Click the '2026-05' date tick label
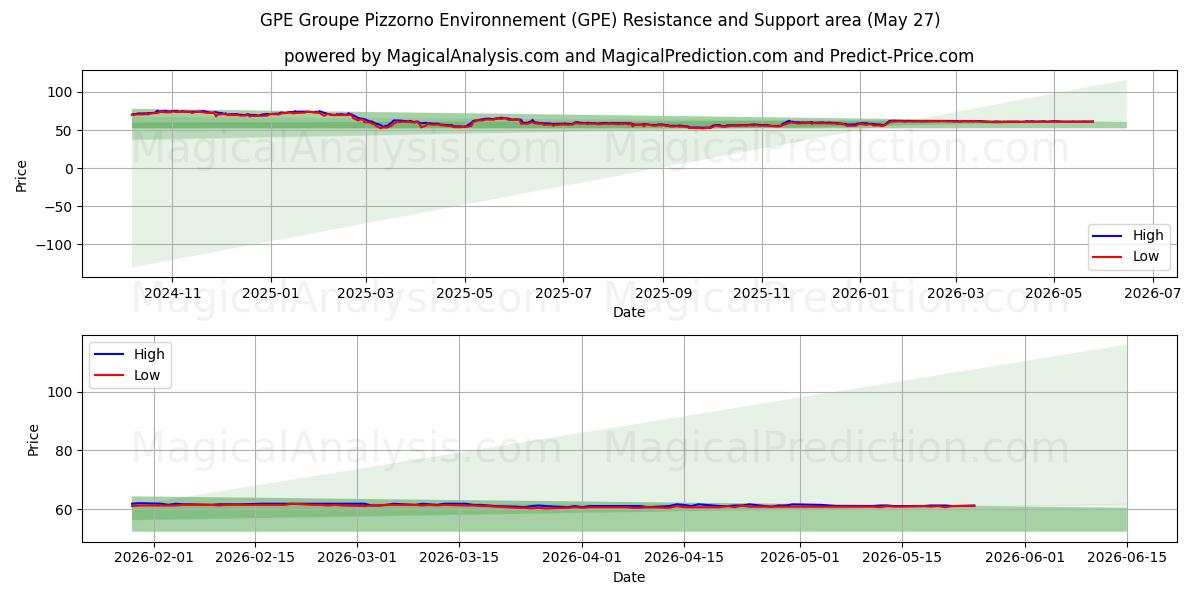 [x=1054, y=293]
